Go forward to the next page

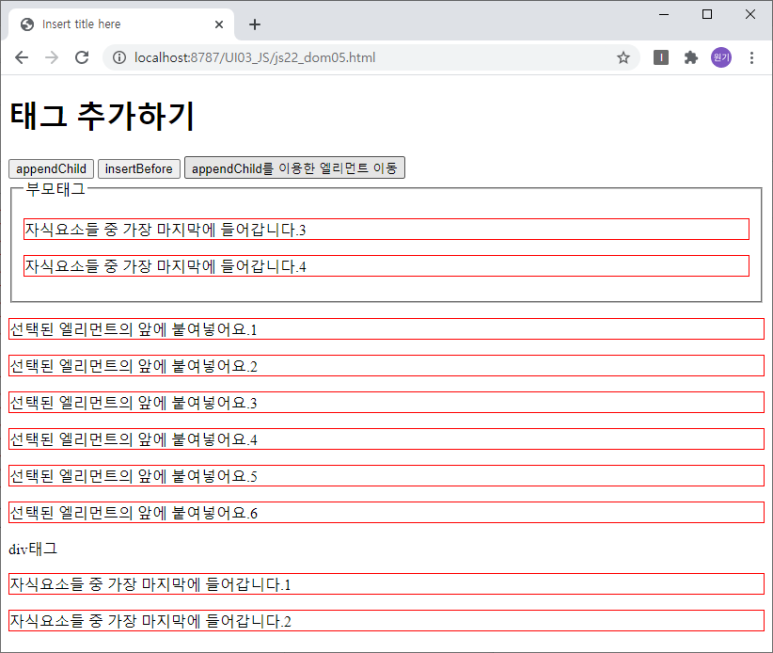tap(52, 58)
